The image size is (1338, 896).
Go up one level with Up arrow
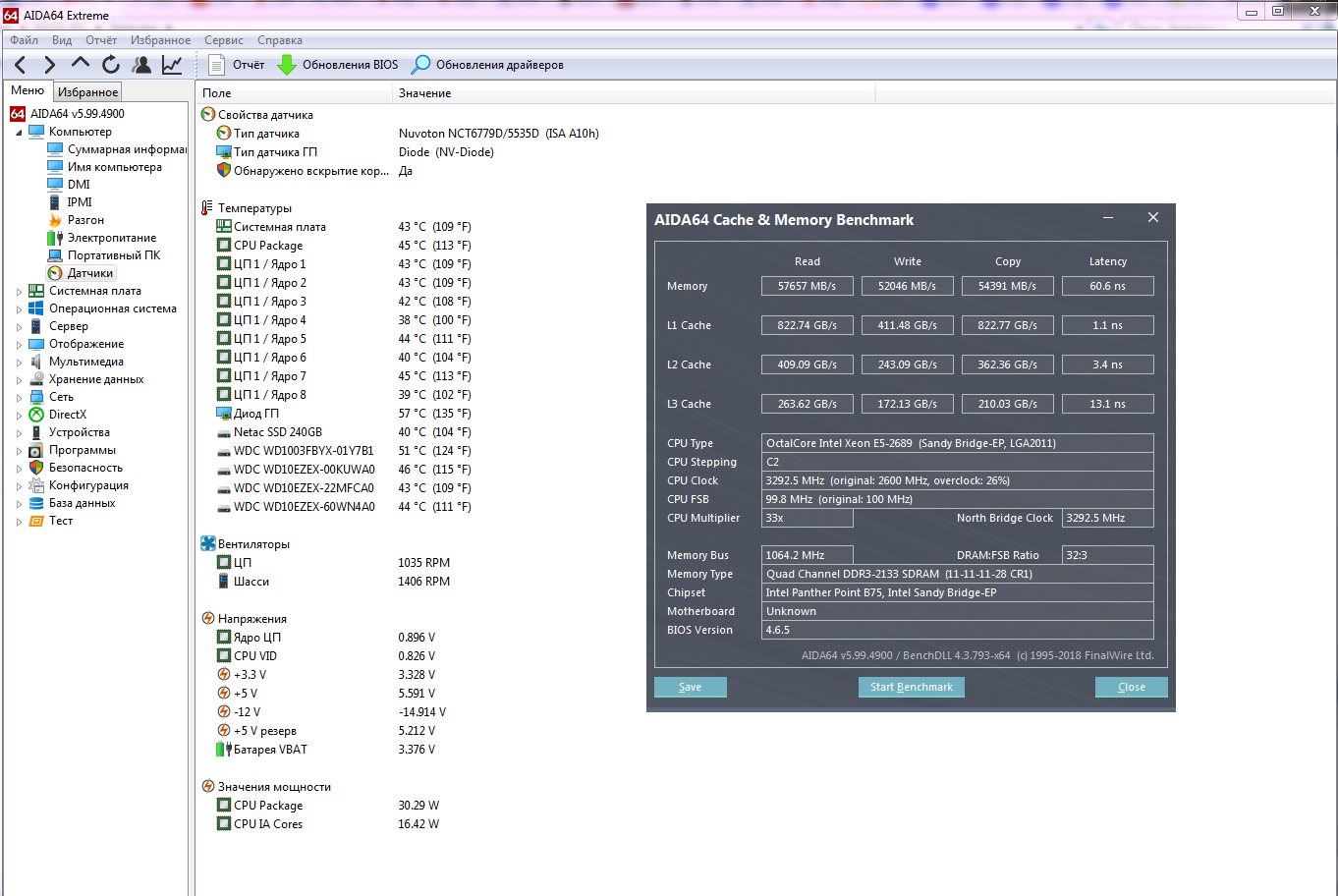click(81, 64)
